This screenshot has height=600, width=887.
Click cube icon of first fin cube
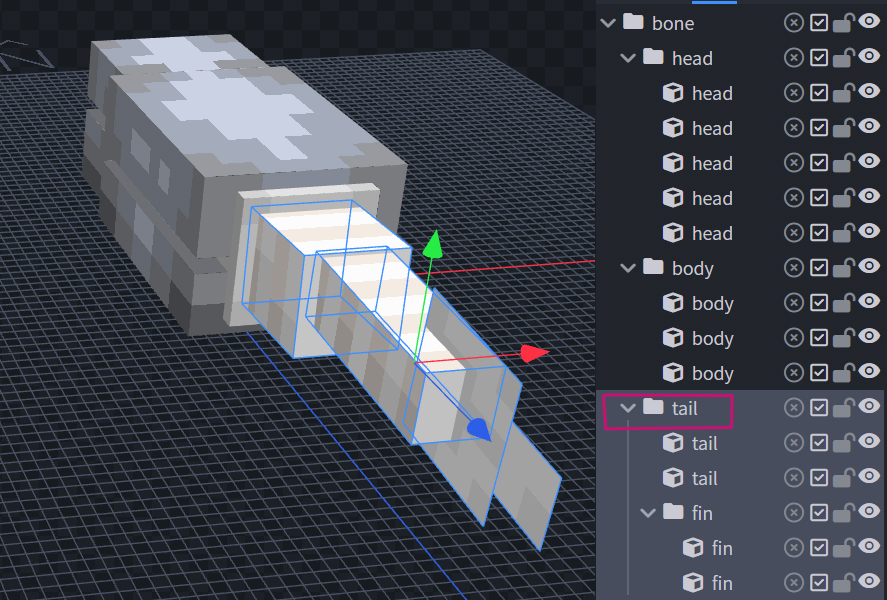(x=693, y=548)
